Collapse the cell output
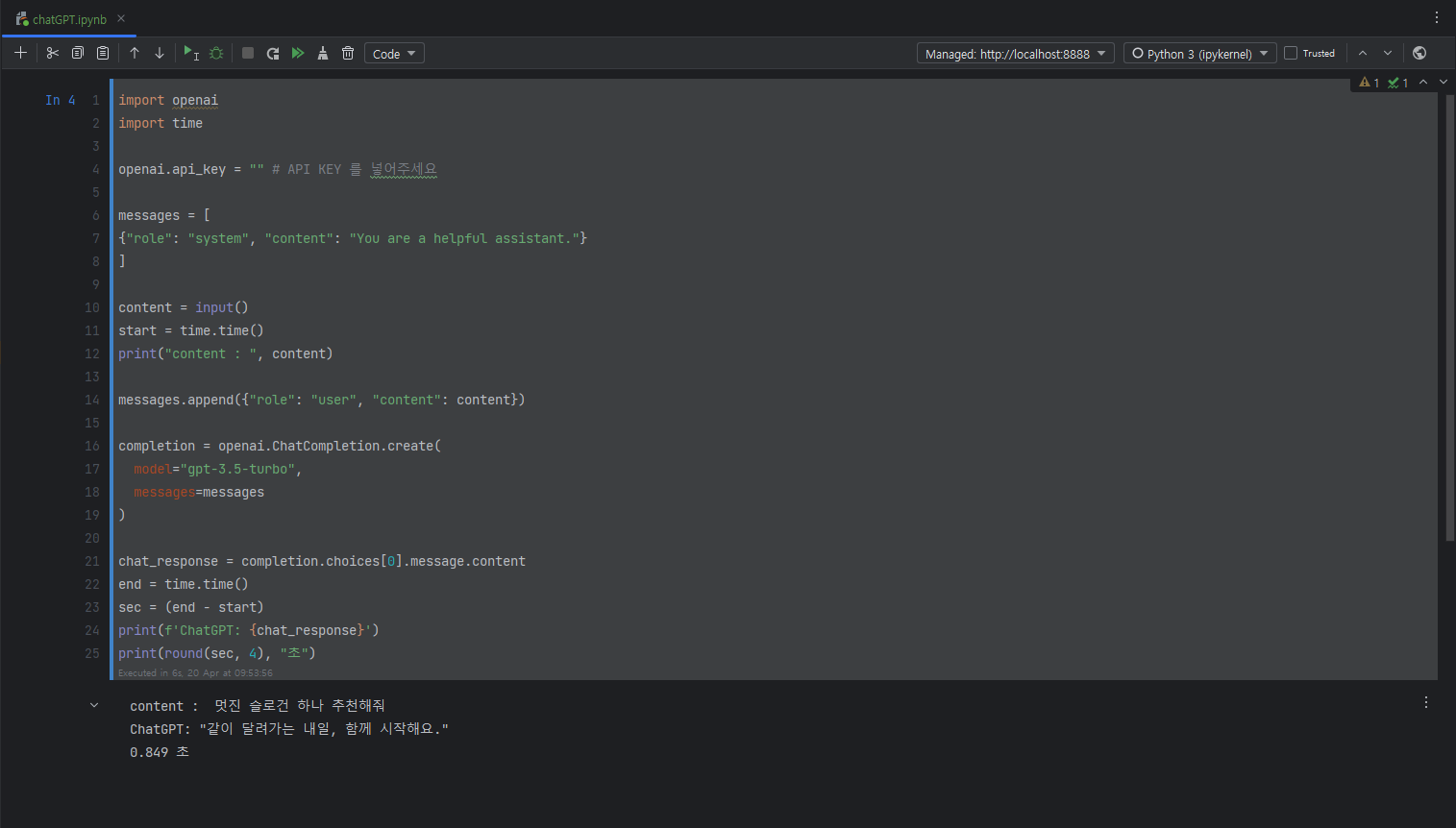This screenshot has width=1456, height=828. click(x=94, y=705)
